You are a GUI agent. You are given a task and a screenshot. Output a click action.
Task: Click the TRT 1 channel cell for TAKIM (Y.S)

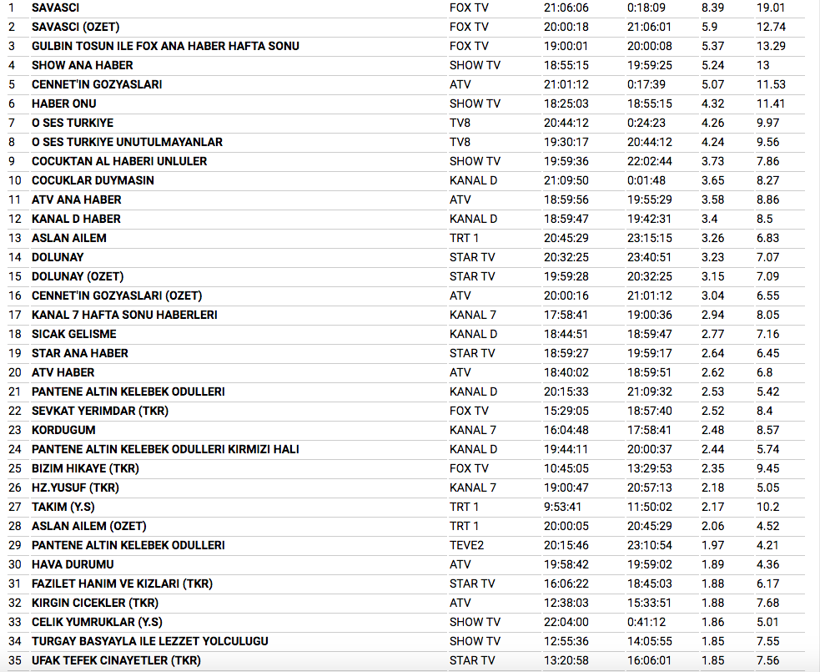(464, 507)
